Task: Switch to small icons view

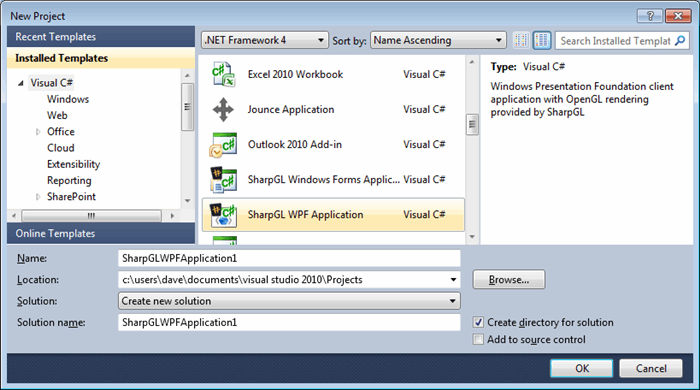Action: point(521,40)
